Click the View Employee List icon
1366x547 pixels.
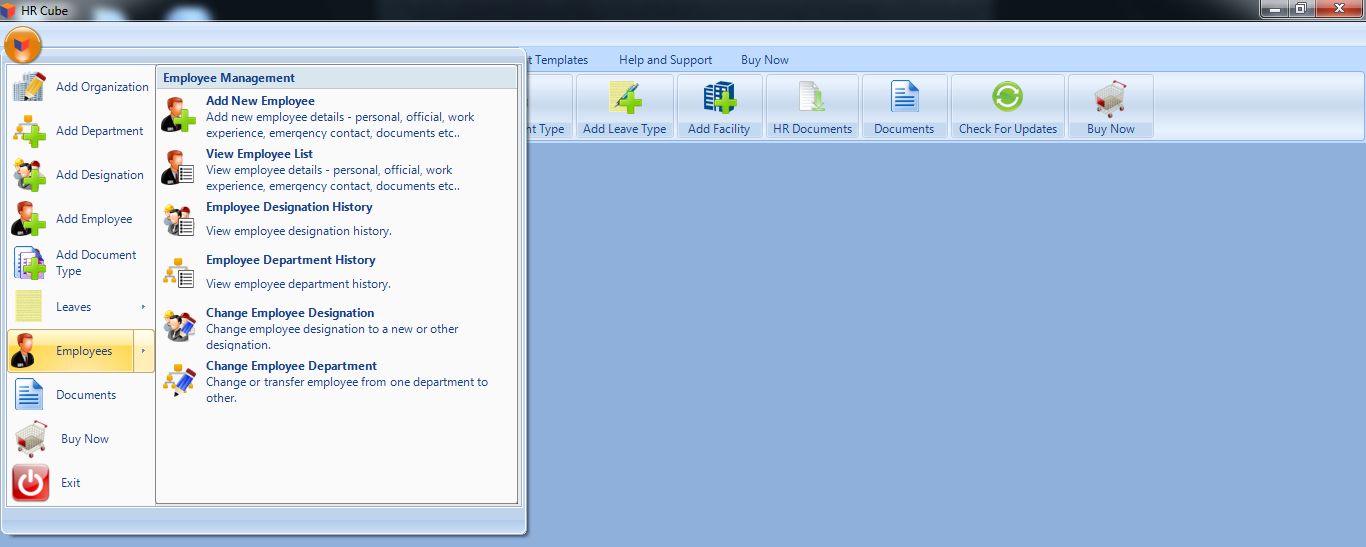[x=179, y=168]
